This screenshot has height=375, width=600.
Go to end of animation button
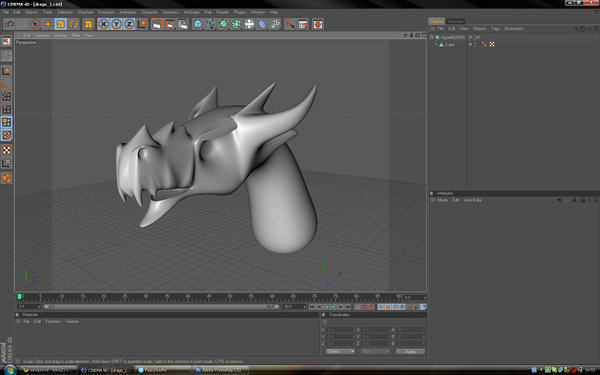(x=348, y=307)
